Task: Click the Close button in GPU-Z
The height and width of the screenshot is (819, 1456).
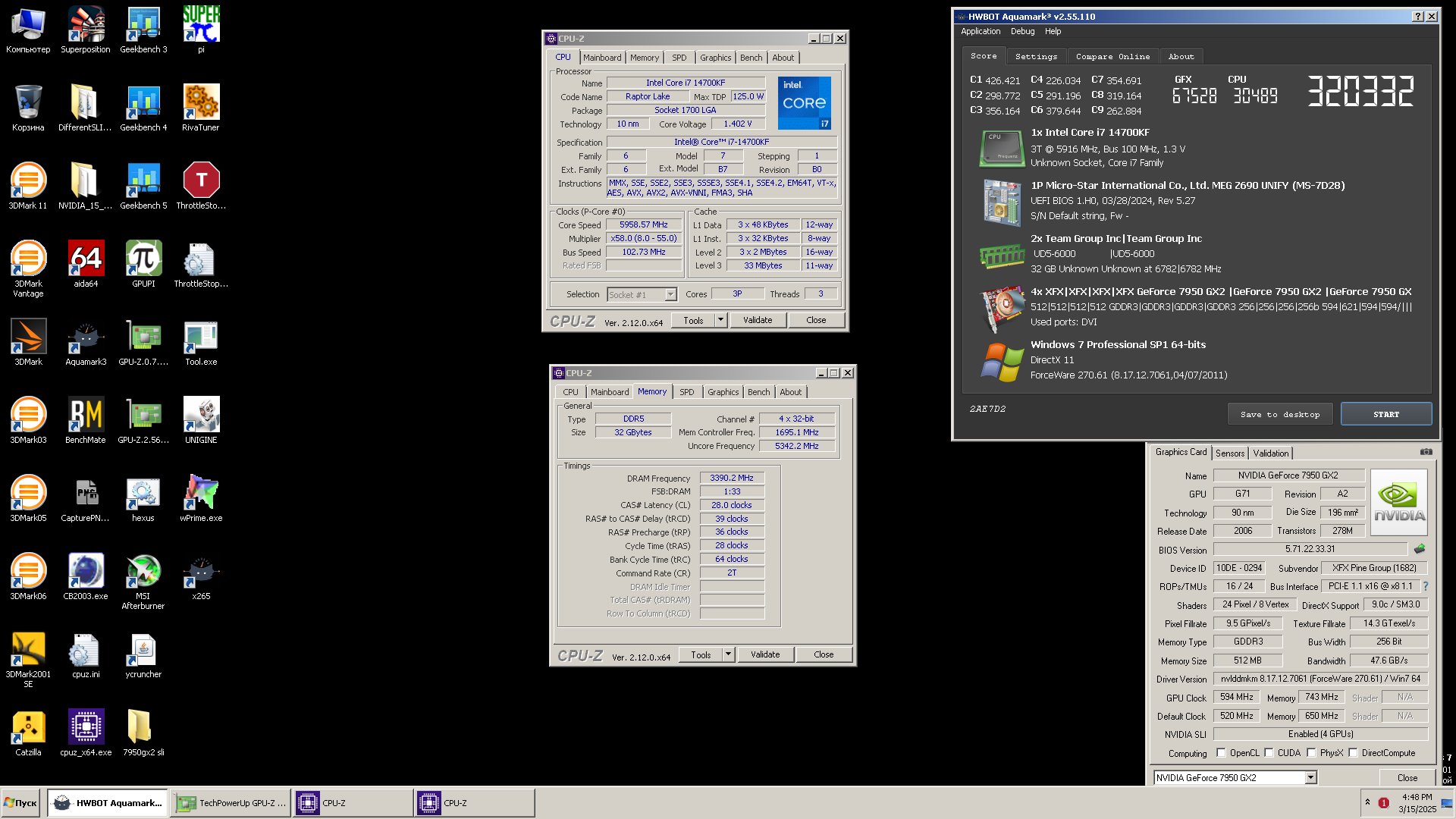Action: (1407, 777)
